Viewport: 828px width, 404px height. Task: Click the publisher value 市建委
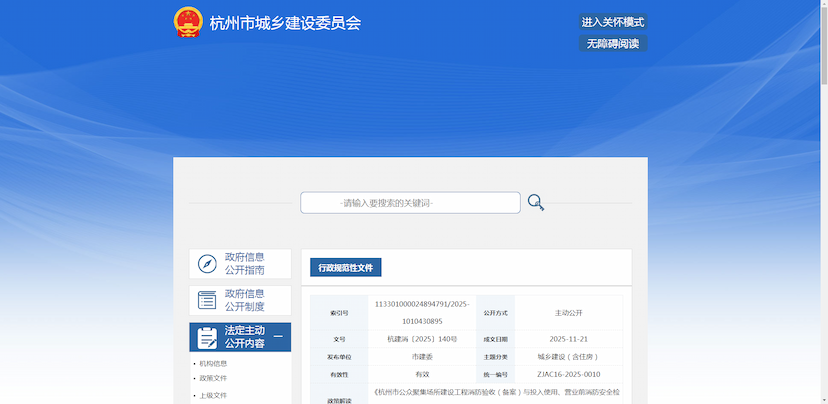pyautogui.click(x=422, y=356)
